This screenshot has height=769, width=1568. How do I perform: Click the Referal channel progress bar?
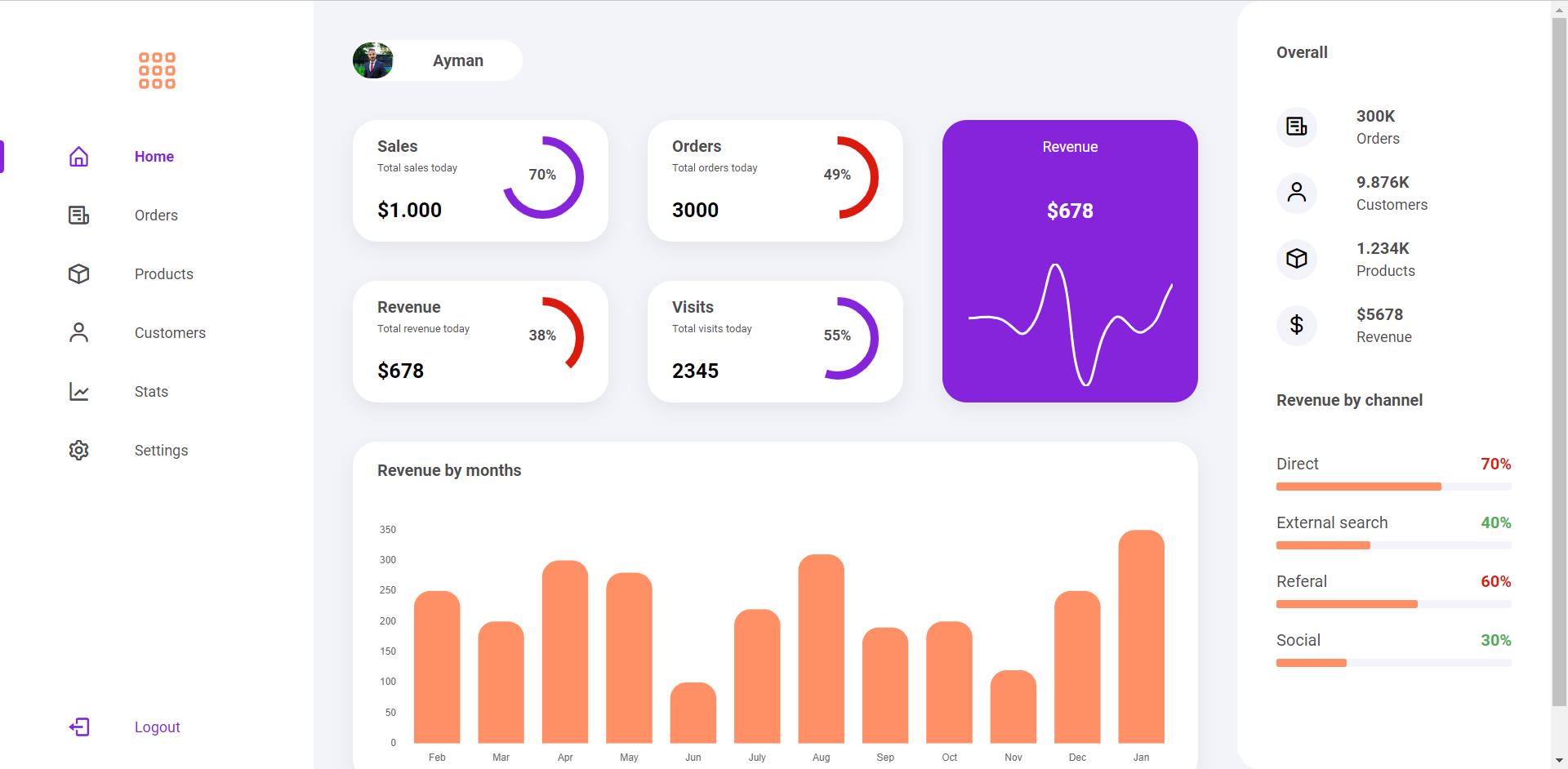pyautogui.click(x=1393, y=604)
